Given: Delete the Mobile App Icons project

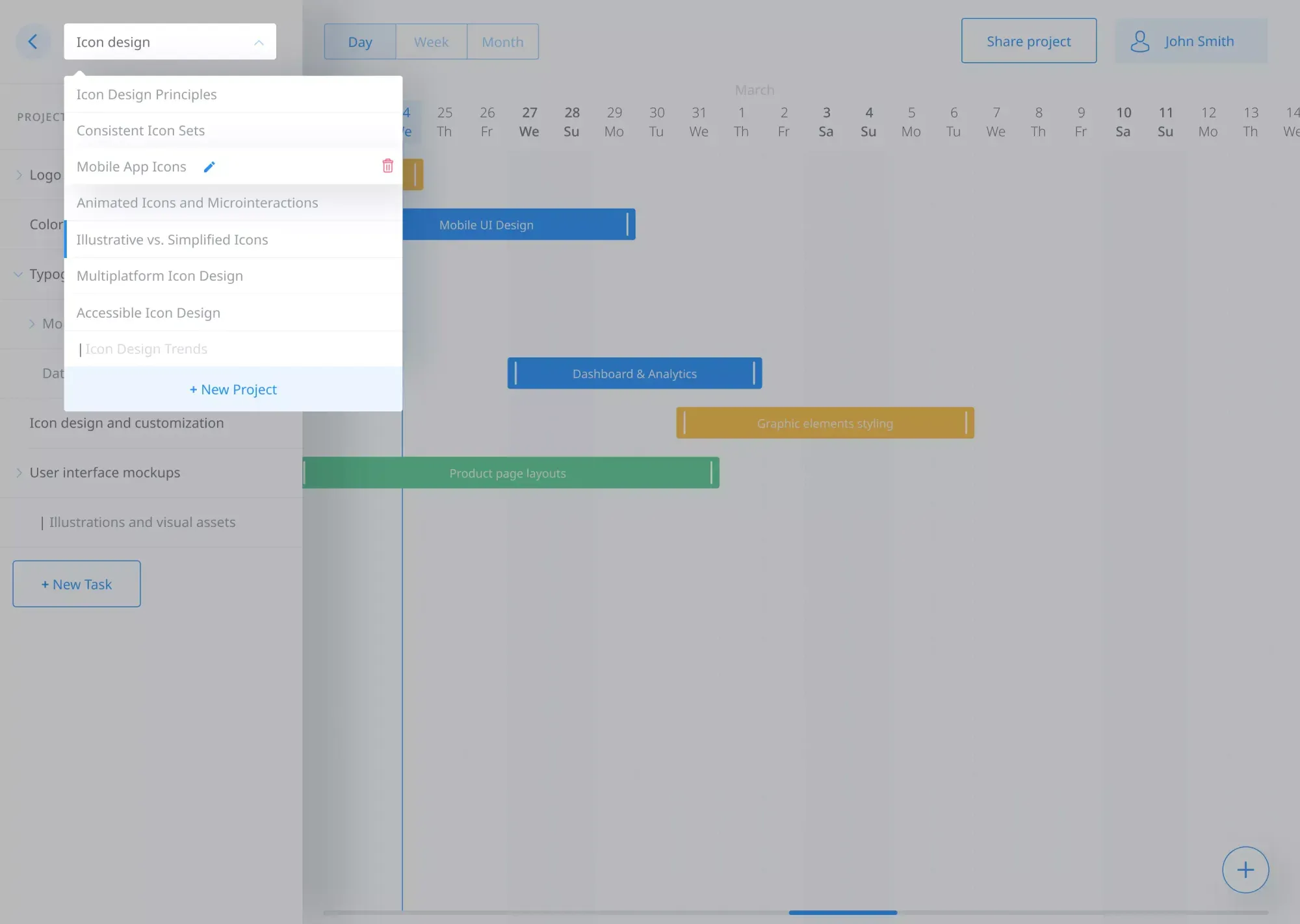Looking at the screenshot, I should [387, 166].
